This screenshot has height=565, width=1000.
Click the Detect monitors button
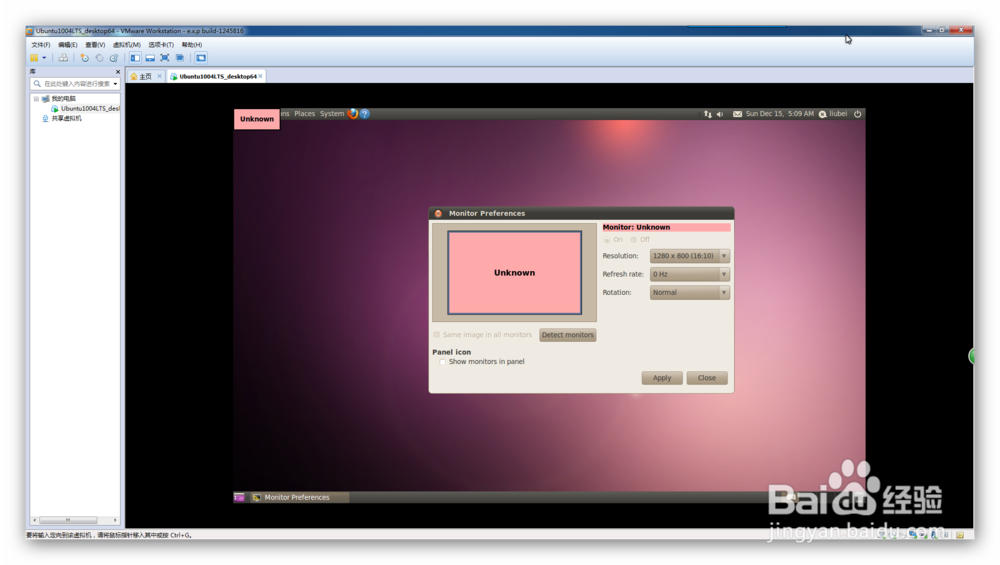tap(568, 335)
